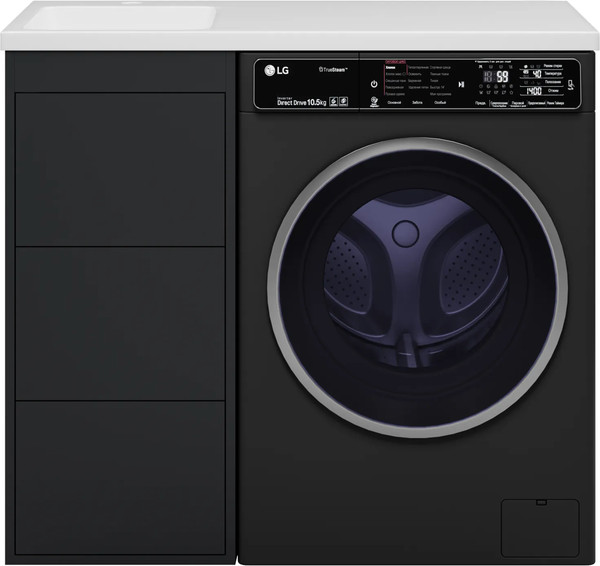Choose the Хлопок wash program
The height and width of the screenshot is (566, 600).
pos(390,66)
